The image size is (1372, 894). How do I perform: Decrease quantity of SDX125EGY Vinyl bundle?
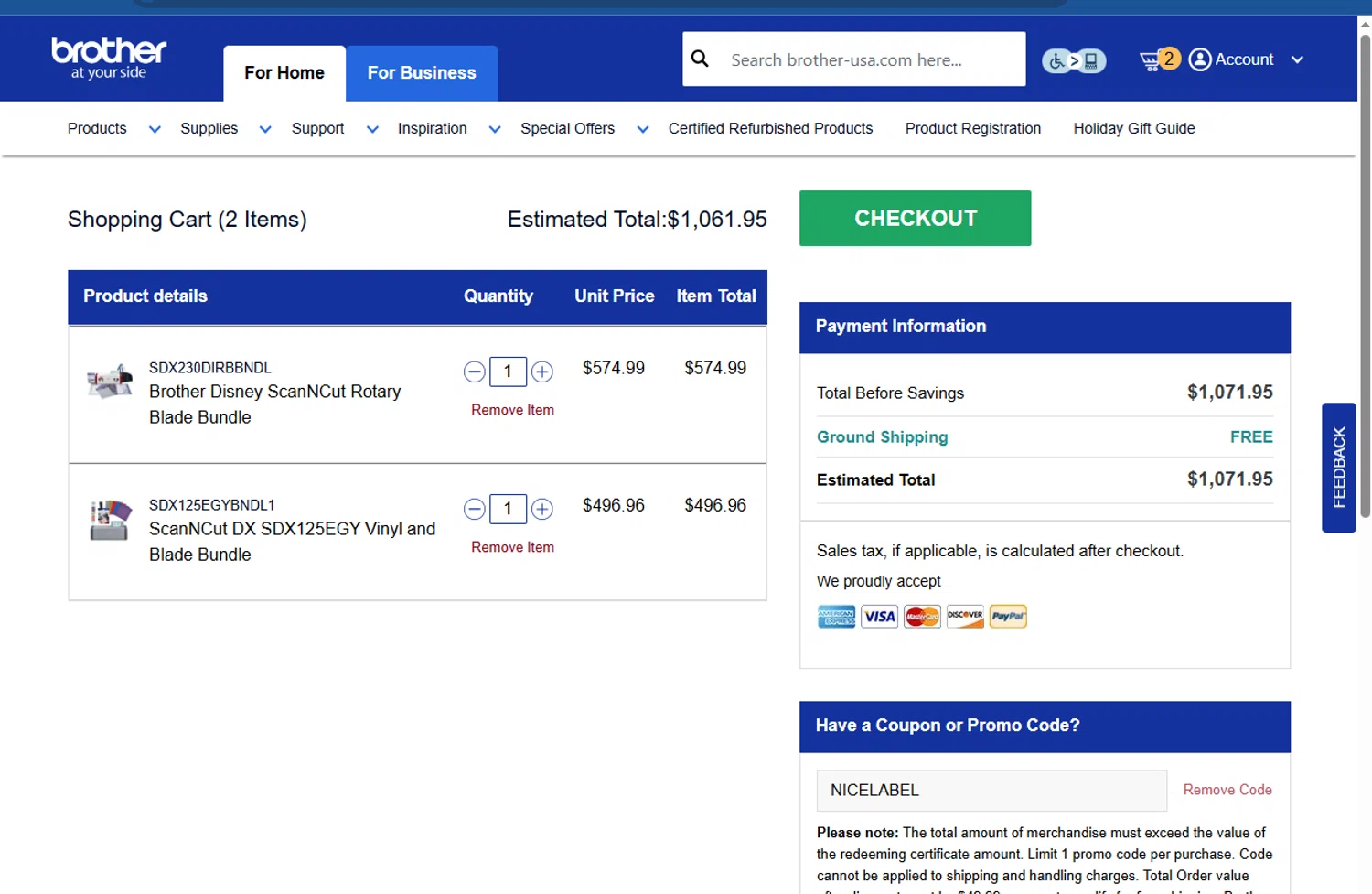[475, 509]
